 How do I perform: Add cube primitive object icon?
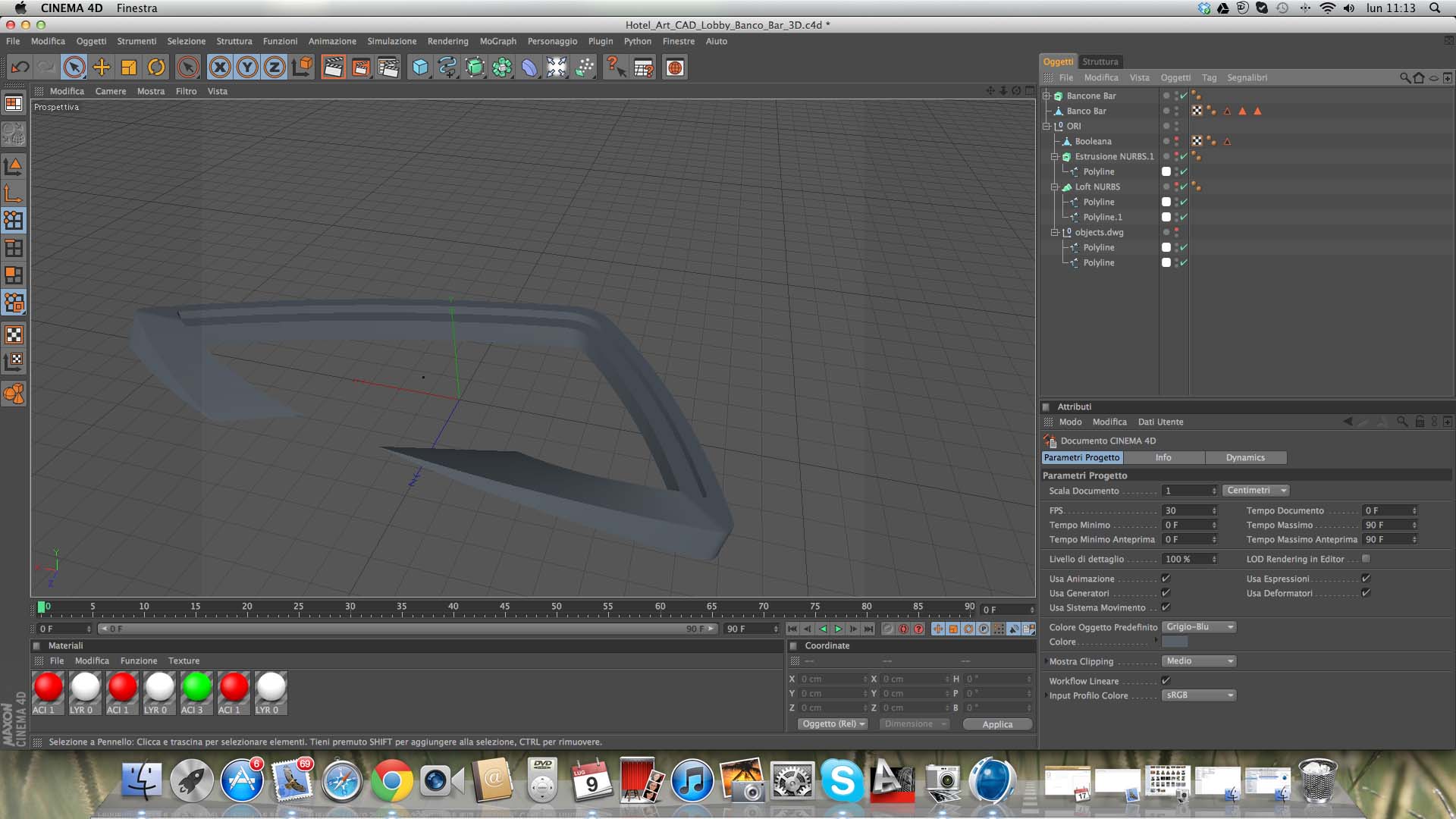pyautogui.click(x=419, y=67)
